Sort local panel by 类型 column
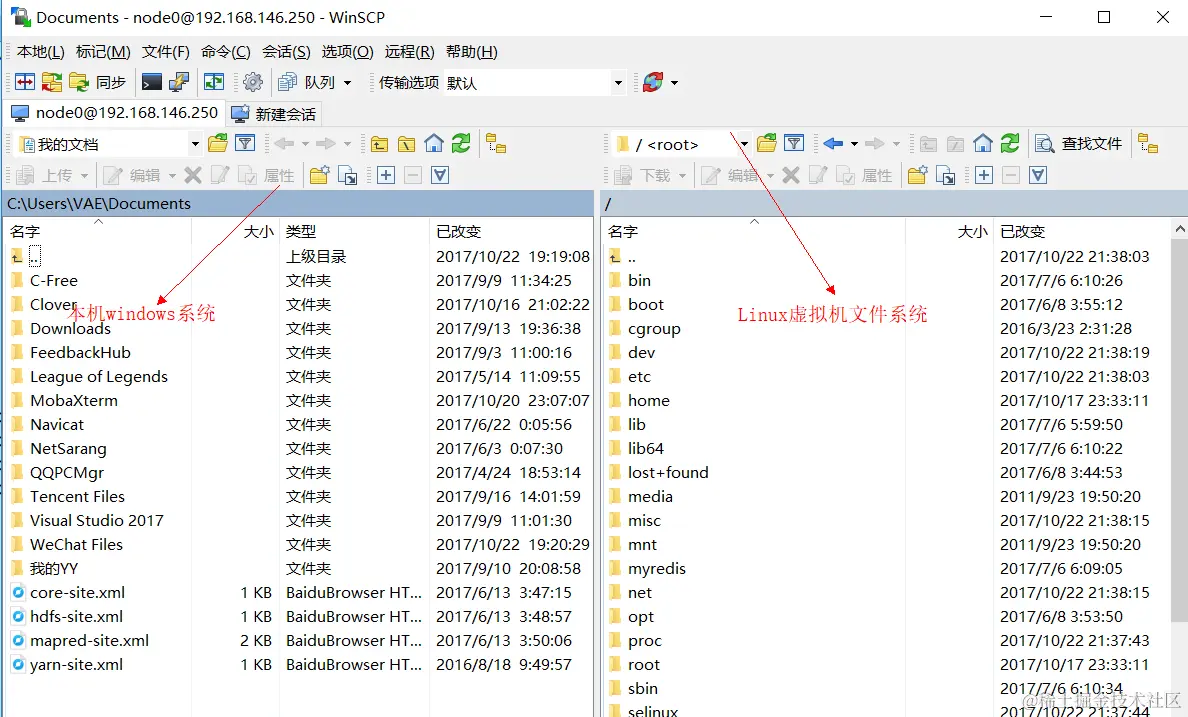Image resolution: width=1188 pixels, height=717 pixels. pos(354,231)
